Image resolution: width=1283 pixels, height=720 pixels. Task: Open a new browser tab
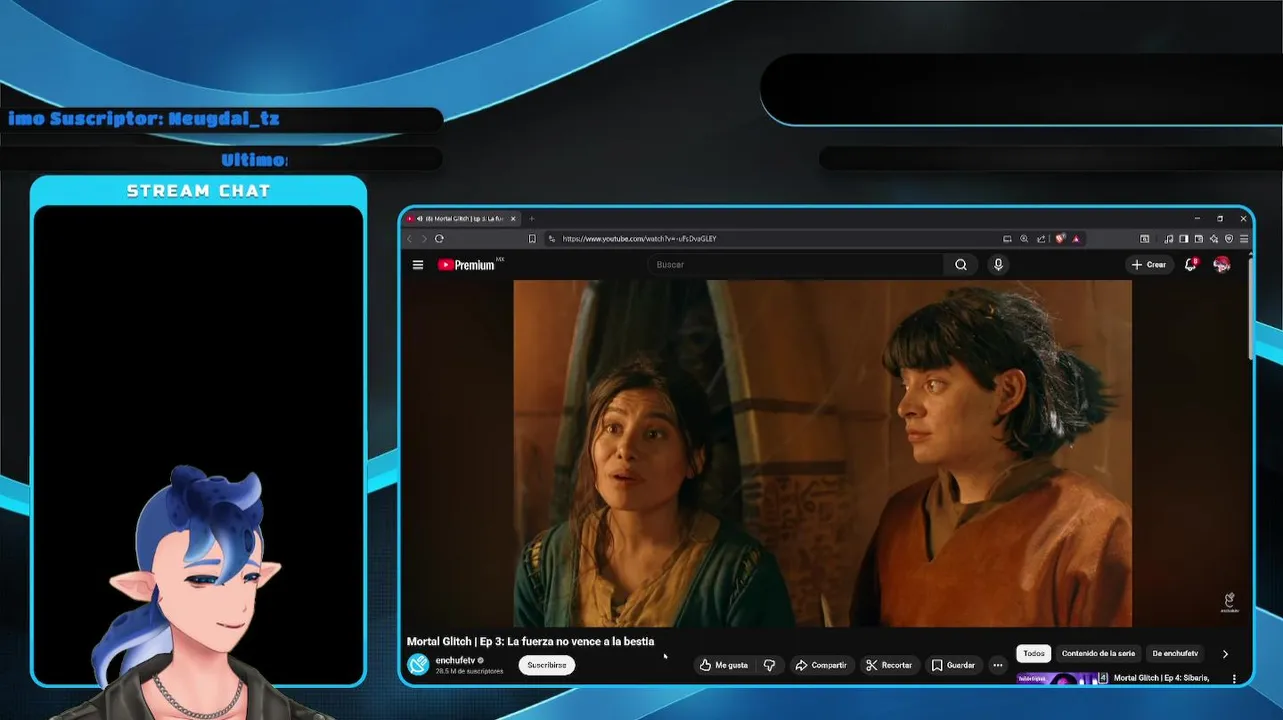pyautogui.click(x=532, y=218)
